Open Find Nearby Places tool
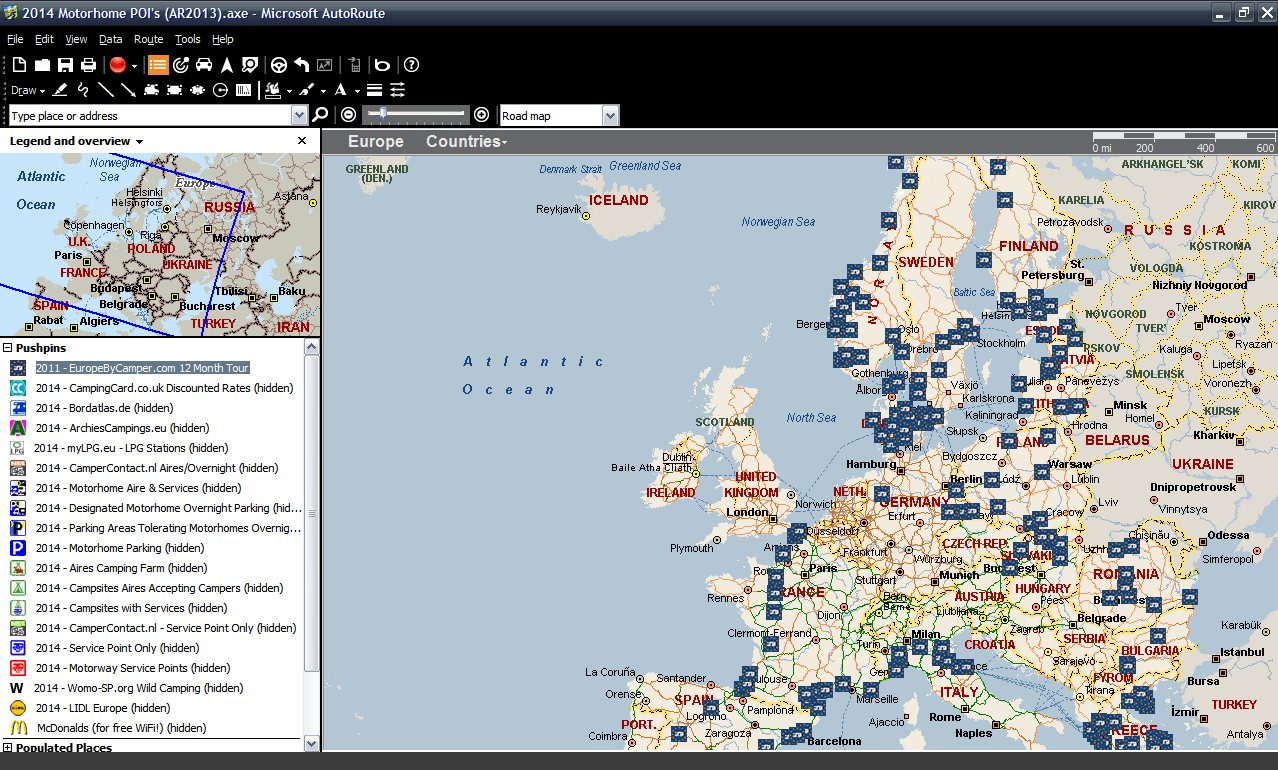The width and height of the screenshot is (1278, 770). (250, 65)
